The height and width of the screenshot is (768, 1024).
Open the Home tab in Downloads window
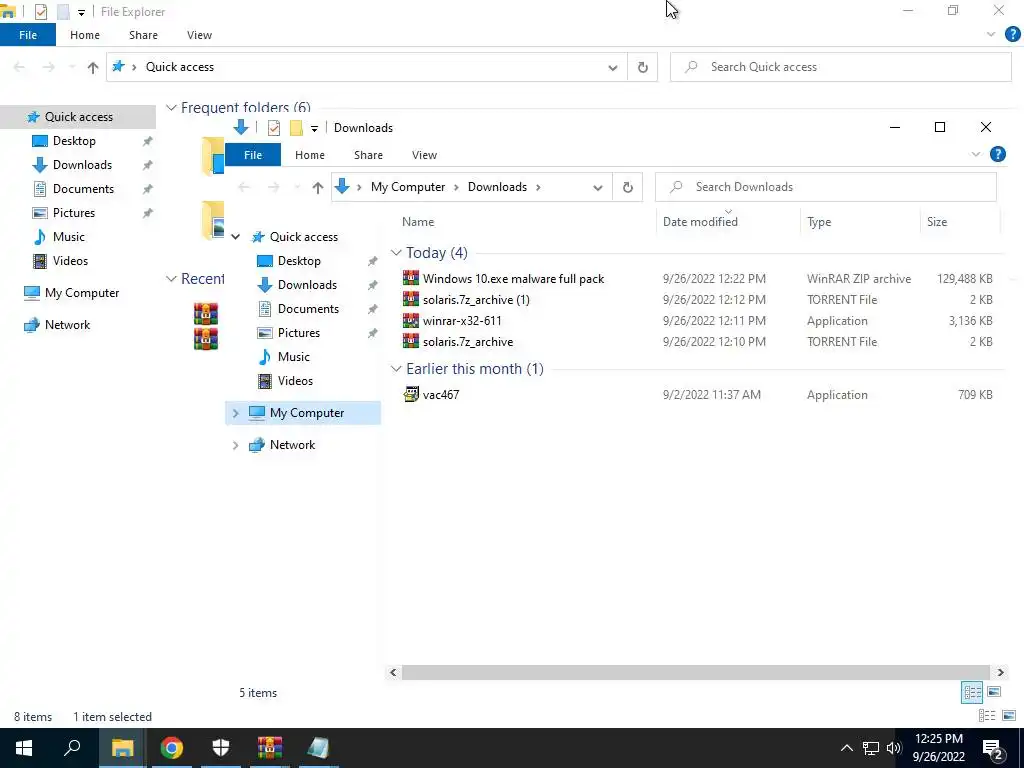coord(310,155)
